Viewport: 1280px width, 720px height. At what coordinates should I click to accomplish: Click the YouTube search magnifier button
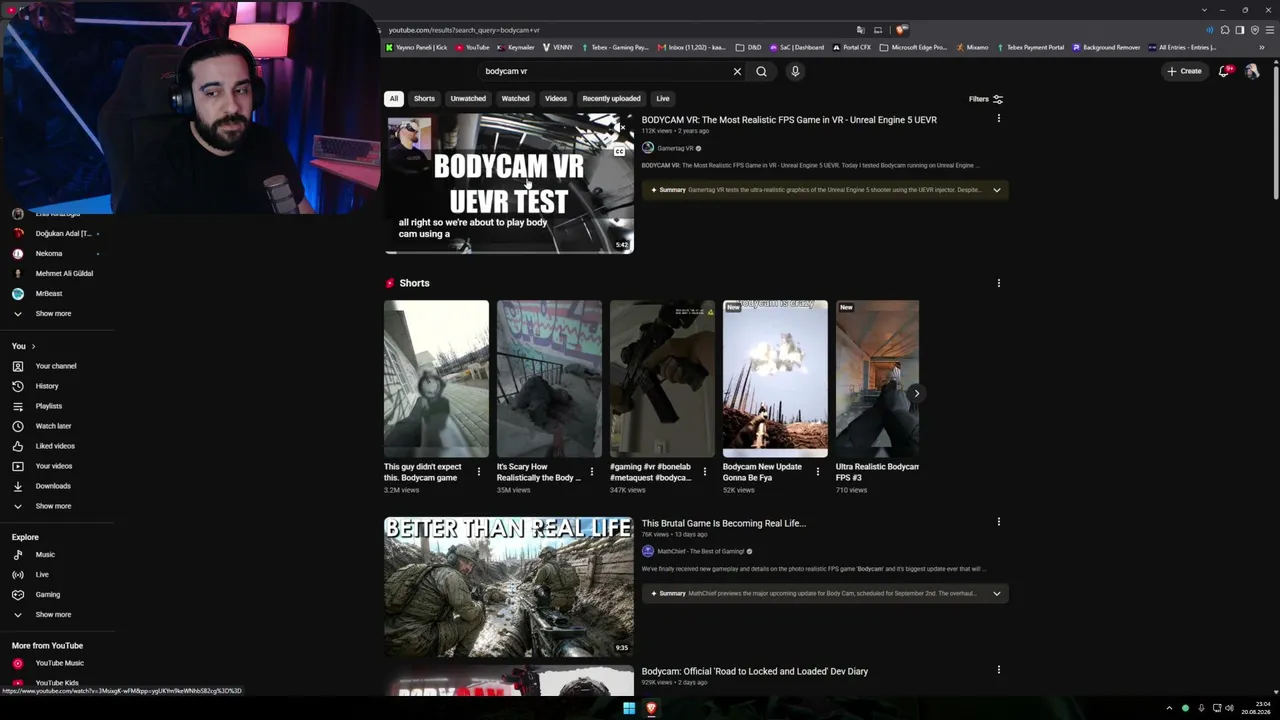click(761, 71)
